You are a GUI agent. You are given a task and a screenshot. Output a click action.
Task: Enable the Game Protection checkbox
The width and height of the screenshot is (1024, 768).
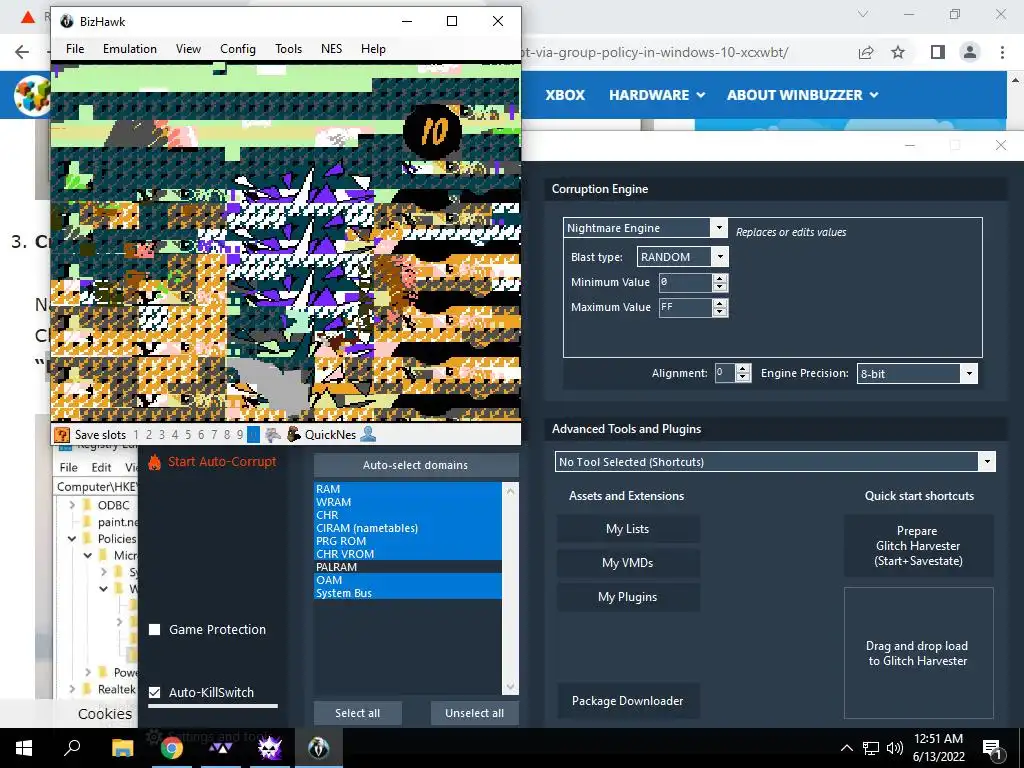[155, 630]
